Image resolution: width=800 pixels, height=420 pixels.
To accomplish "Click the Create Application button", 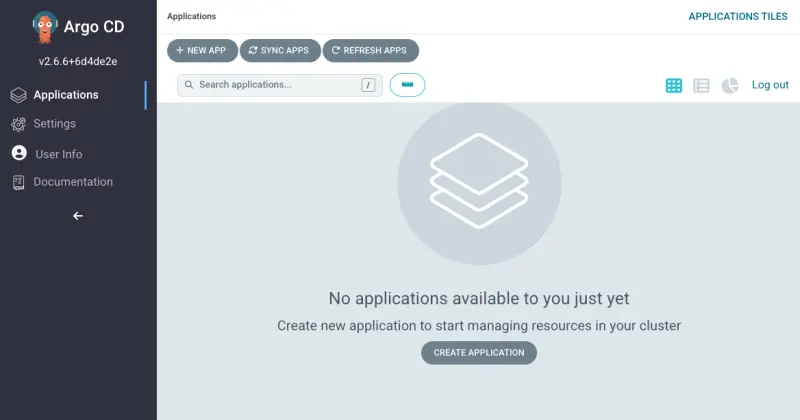I will 478,352.
